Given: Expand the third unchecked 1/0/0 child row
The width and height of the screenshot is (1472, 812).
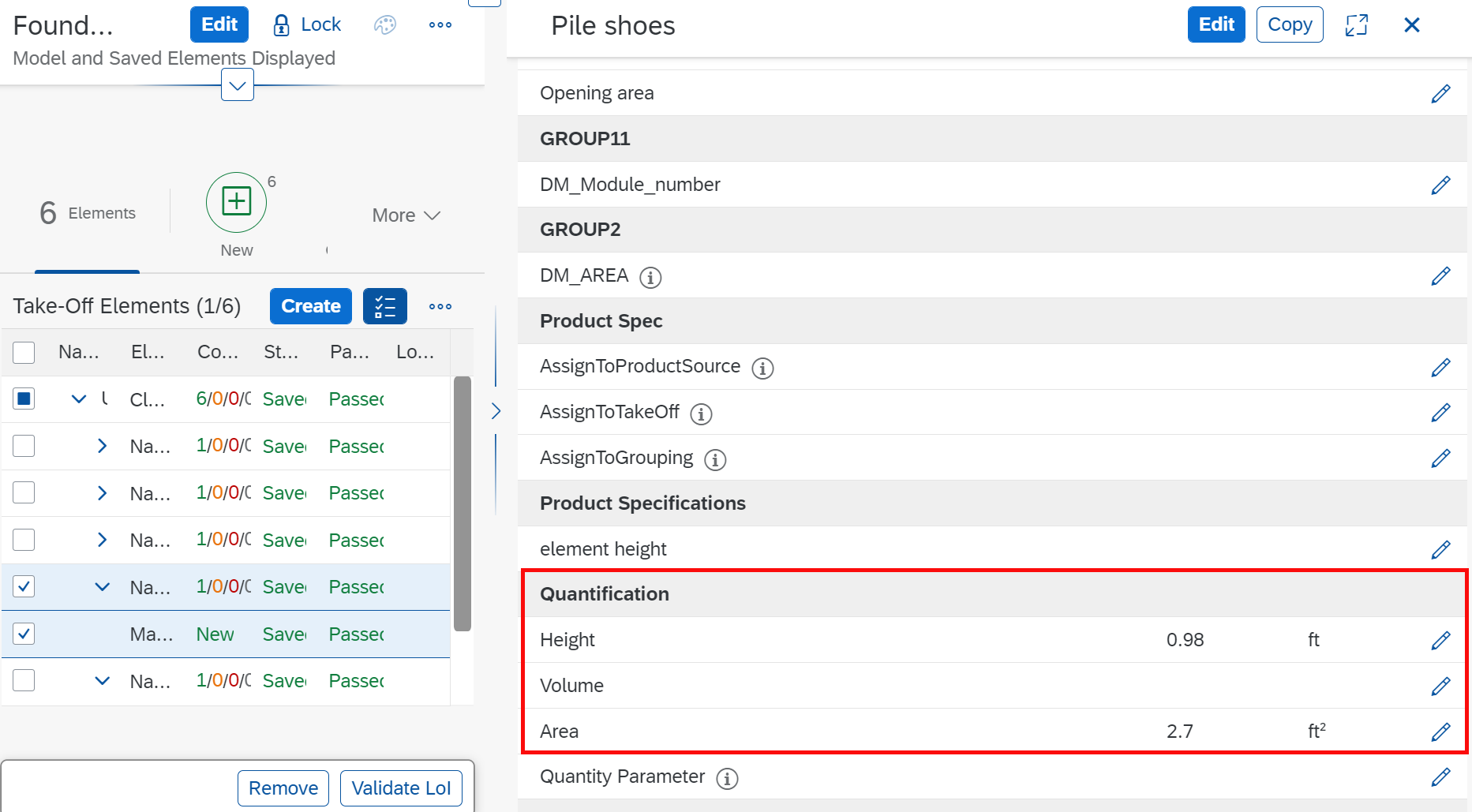Looking at the screenshot, I should [x=102, y=540].
